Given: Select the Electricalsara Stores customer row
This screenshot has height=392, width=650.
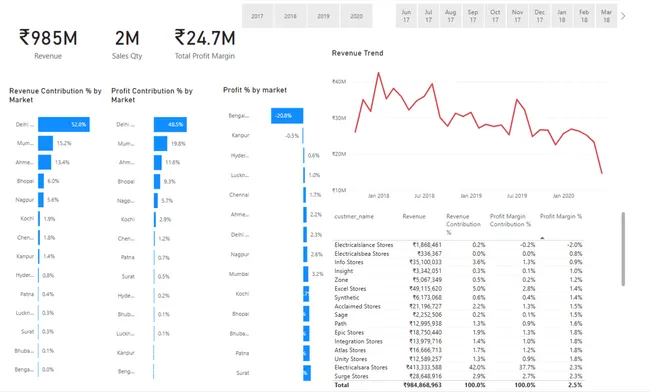Looking at the screenshot, I should coord(458,368).
